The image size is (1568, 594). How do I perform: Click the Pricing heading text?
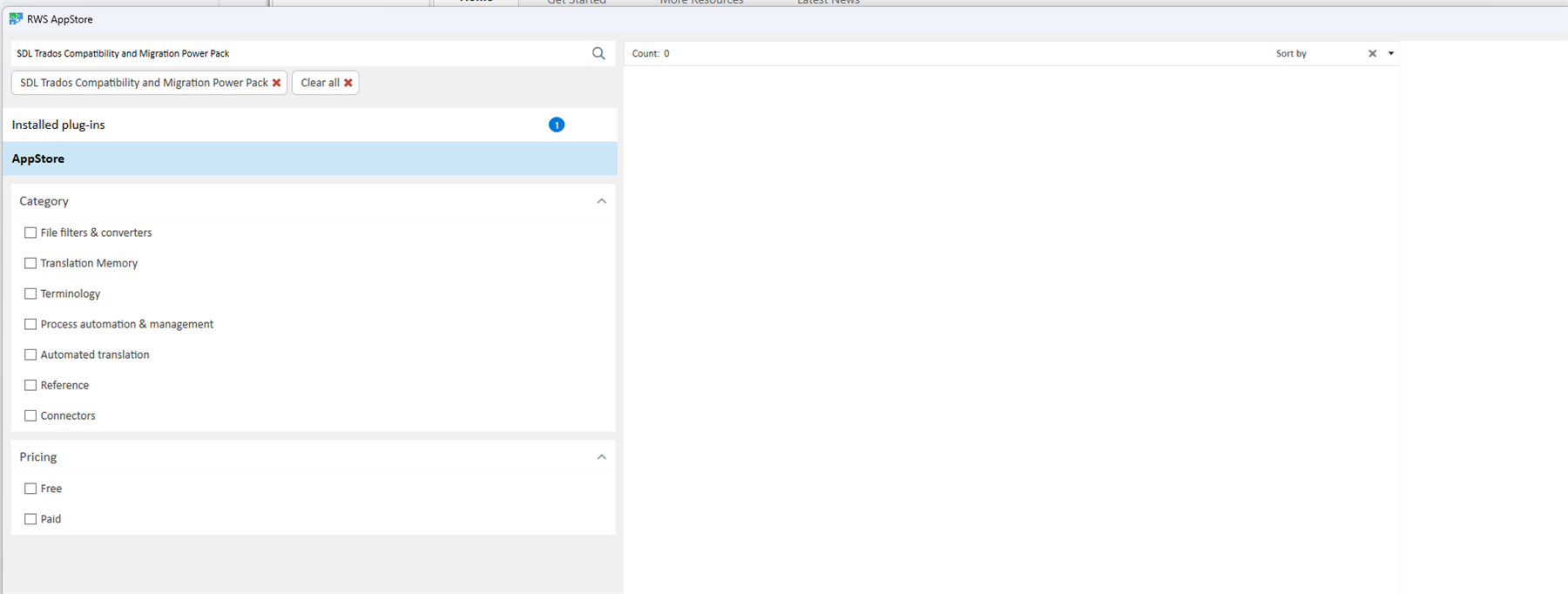pos(37,457)
